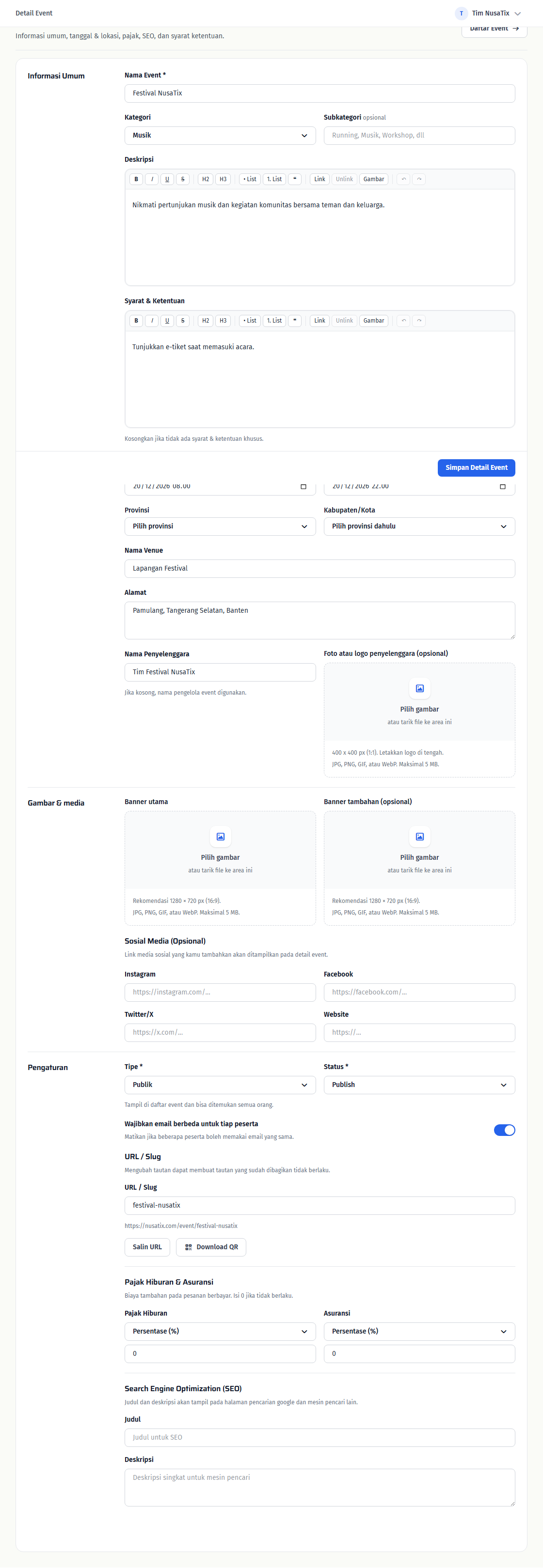
Task: Apply strikethrough in the Deskripsi editor toolbar
Action: coord(183,179)
